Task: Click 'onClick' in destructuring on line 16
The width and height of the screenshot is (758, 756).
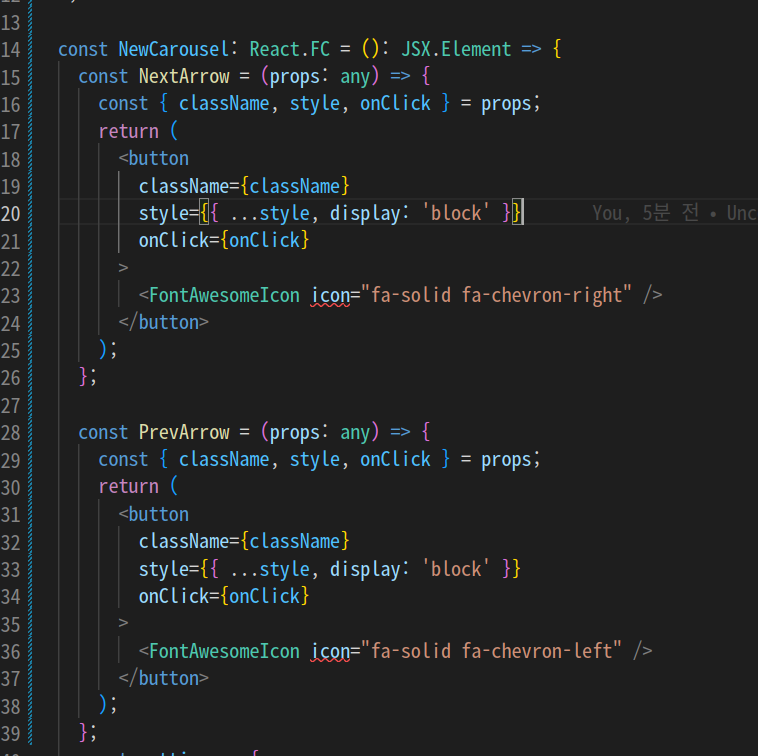Action: tap(395, 103)
